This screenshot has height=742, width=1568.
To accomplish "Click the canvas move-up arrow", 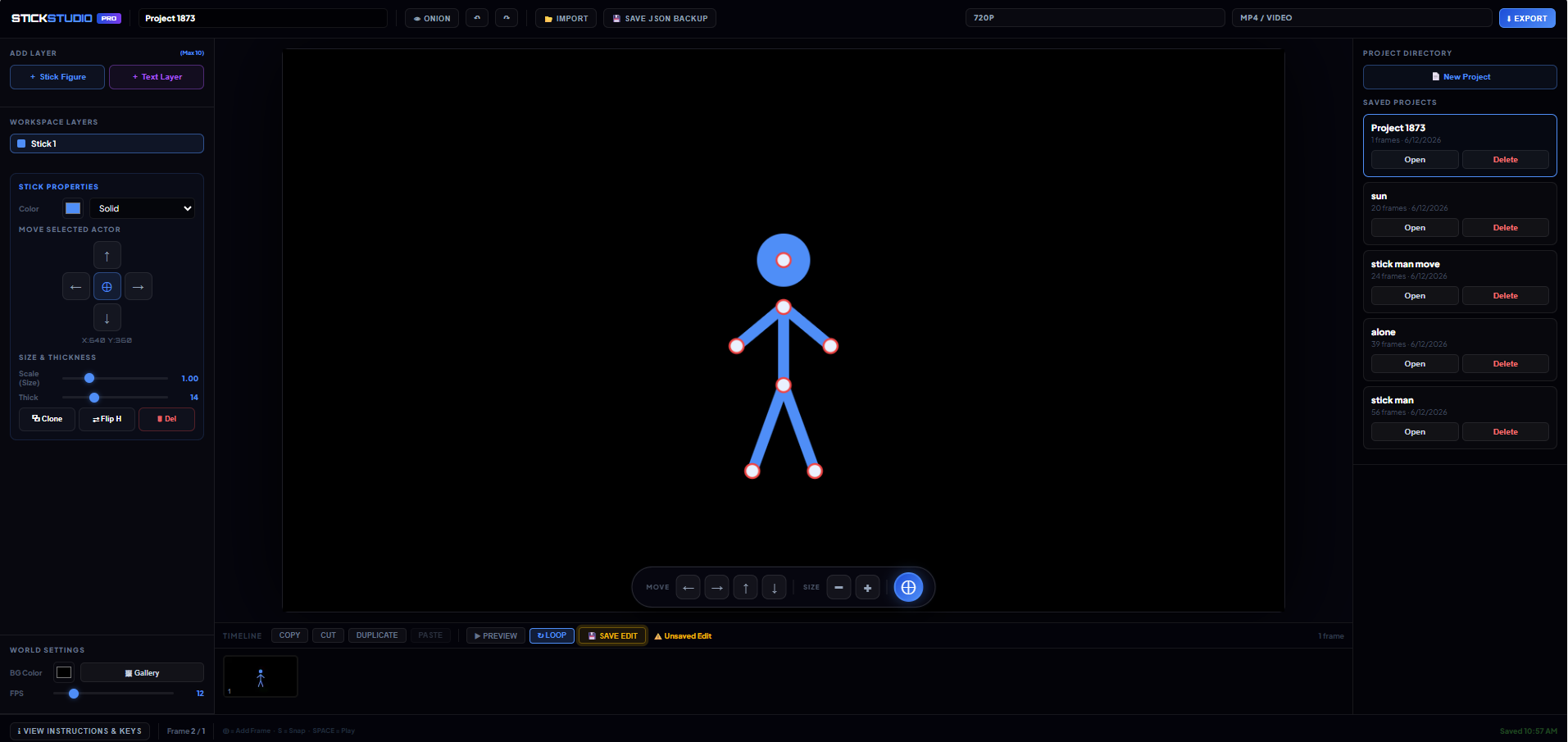I will (x=746, y=588).
